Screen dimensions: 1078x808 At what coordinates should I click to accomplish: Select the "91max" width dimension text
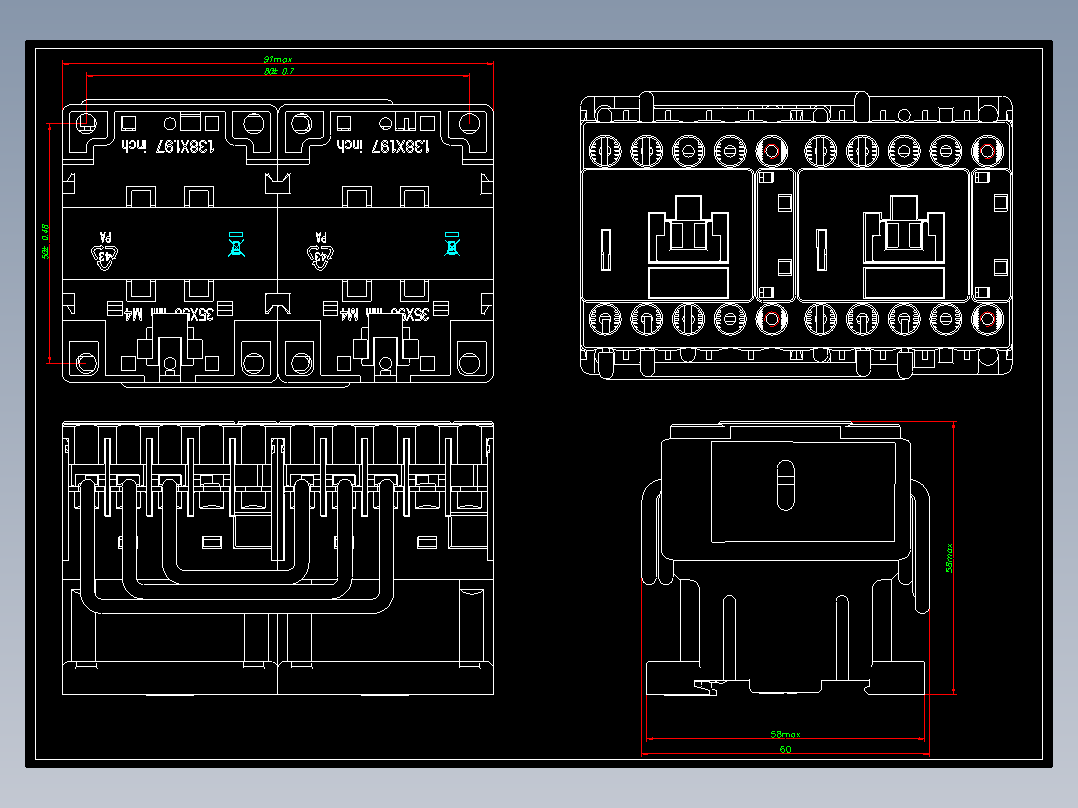[x=278, y=59]
